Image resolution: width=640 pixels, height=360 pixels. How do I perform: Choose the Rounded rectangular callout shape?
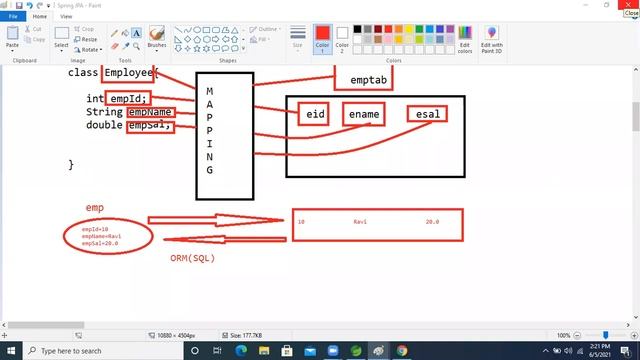point(216,49)
